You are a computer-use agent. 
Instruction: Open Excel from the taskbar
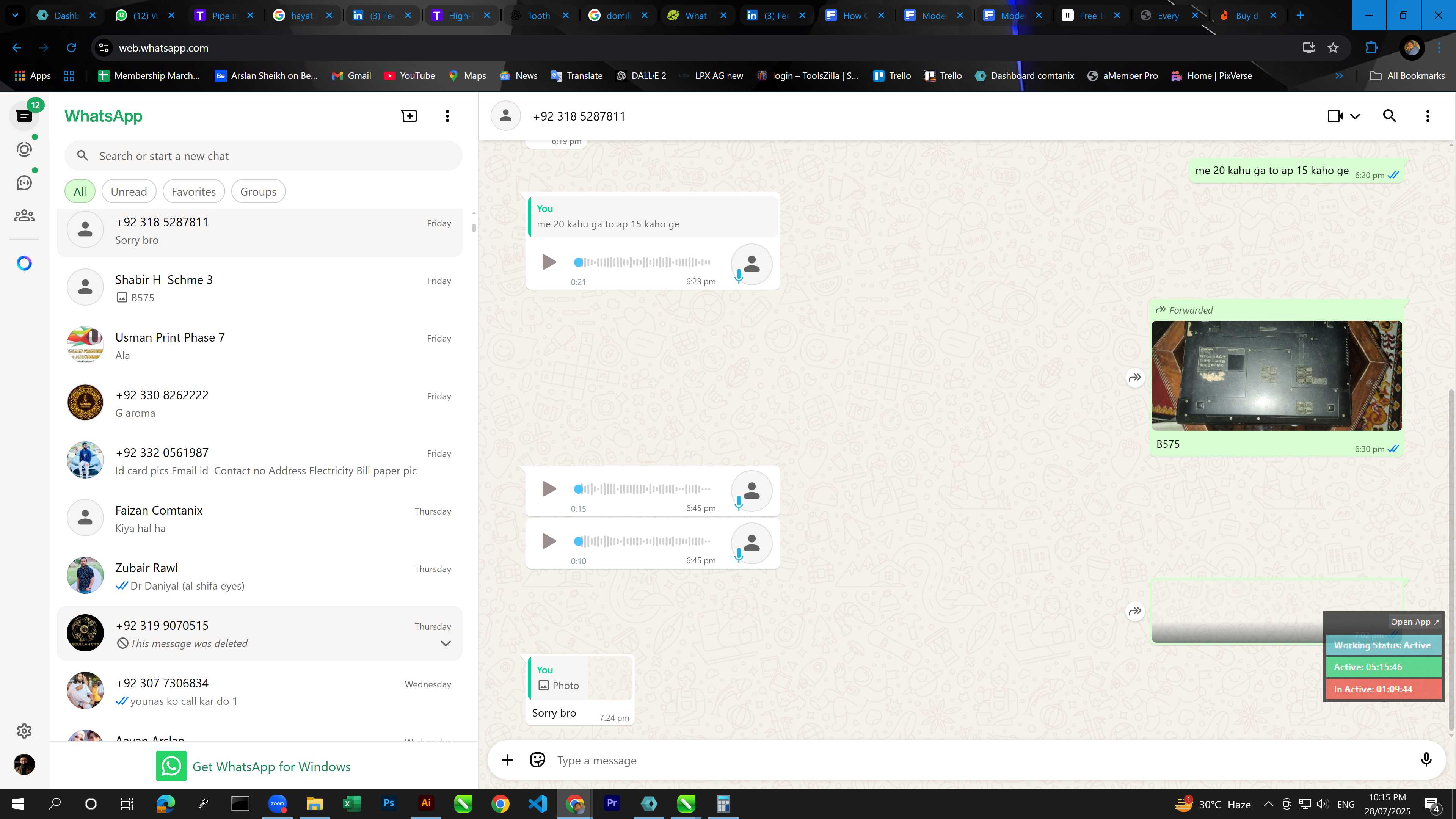(x=351, y=803)
